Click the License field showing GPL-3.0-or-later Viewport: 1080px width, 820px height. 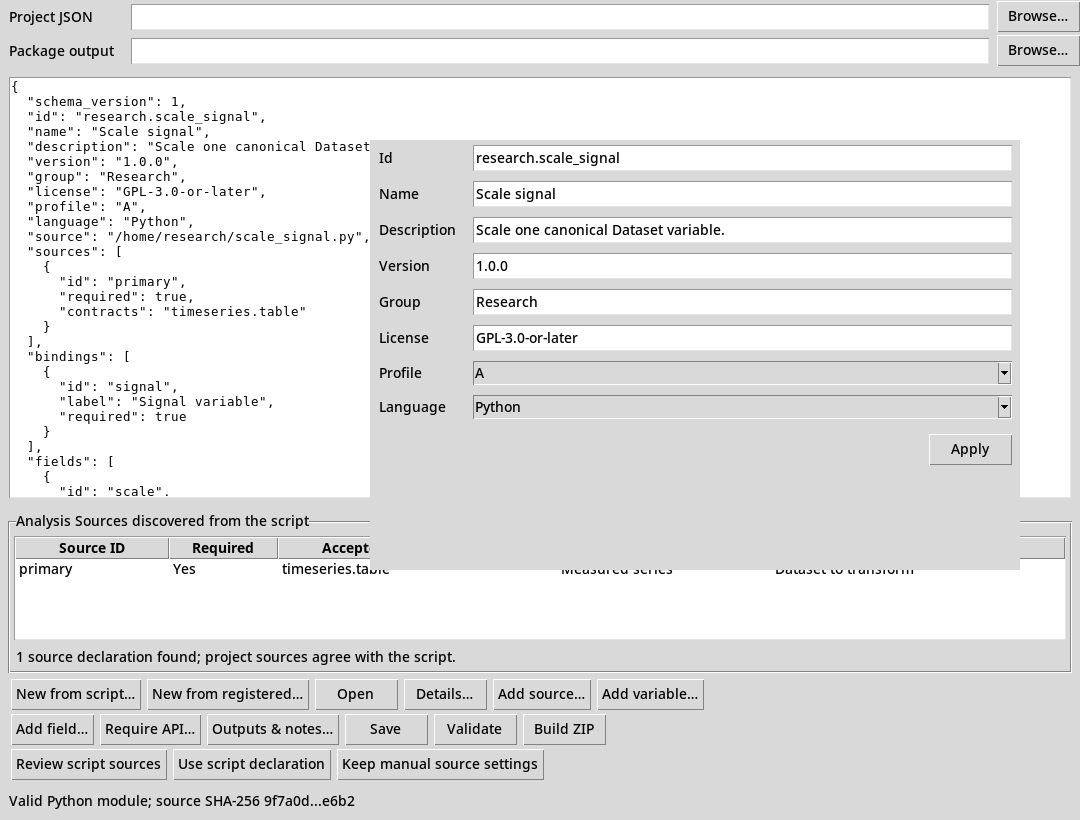pyautogui.click(x=742, y=338)
